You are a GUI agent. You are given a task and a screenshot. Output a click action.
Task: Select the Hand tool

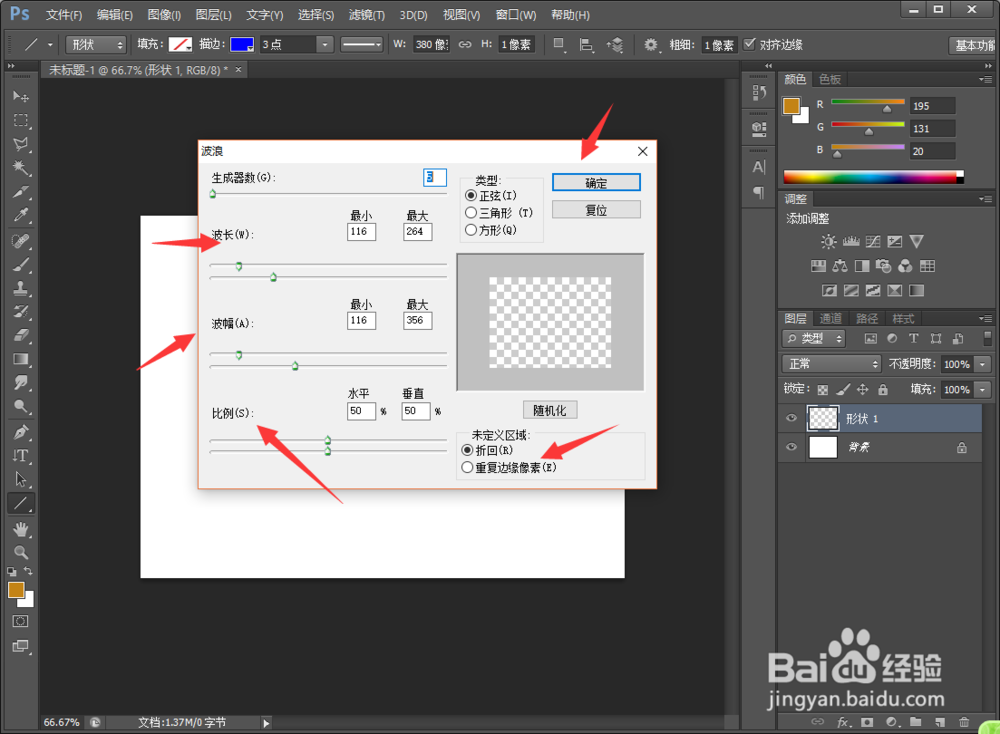pos(20,529)
